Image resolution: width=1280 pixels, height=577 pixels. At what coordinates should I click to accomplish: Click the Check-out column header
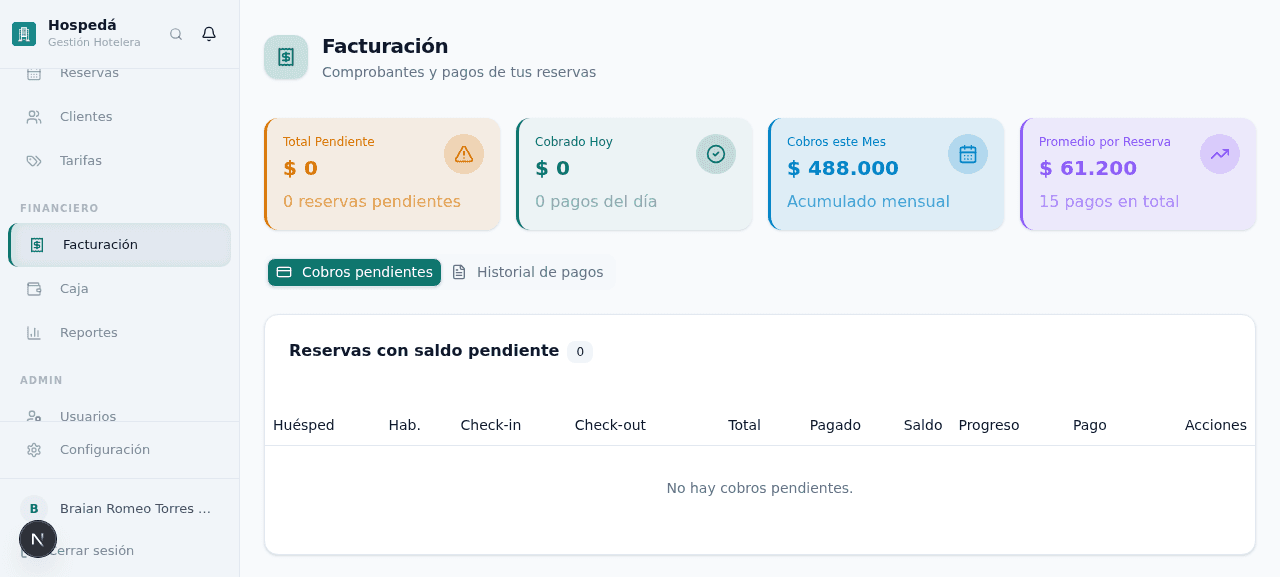[x=610, y=425]
